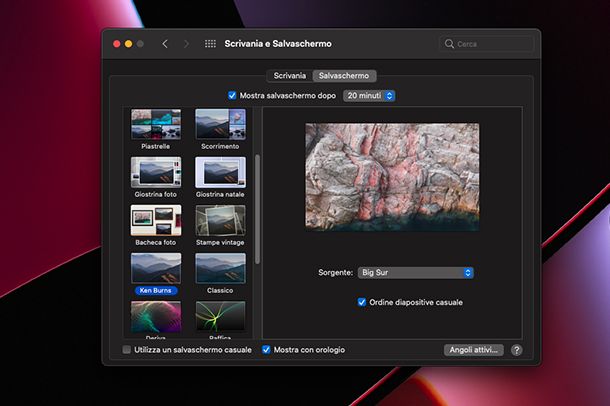Viewport: 610px width, 406px height.
Task: Minimize the window with yellow button
Action: (128, 44)
